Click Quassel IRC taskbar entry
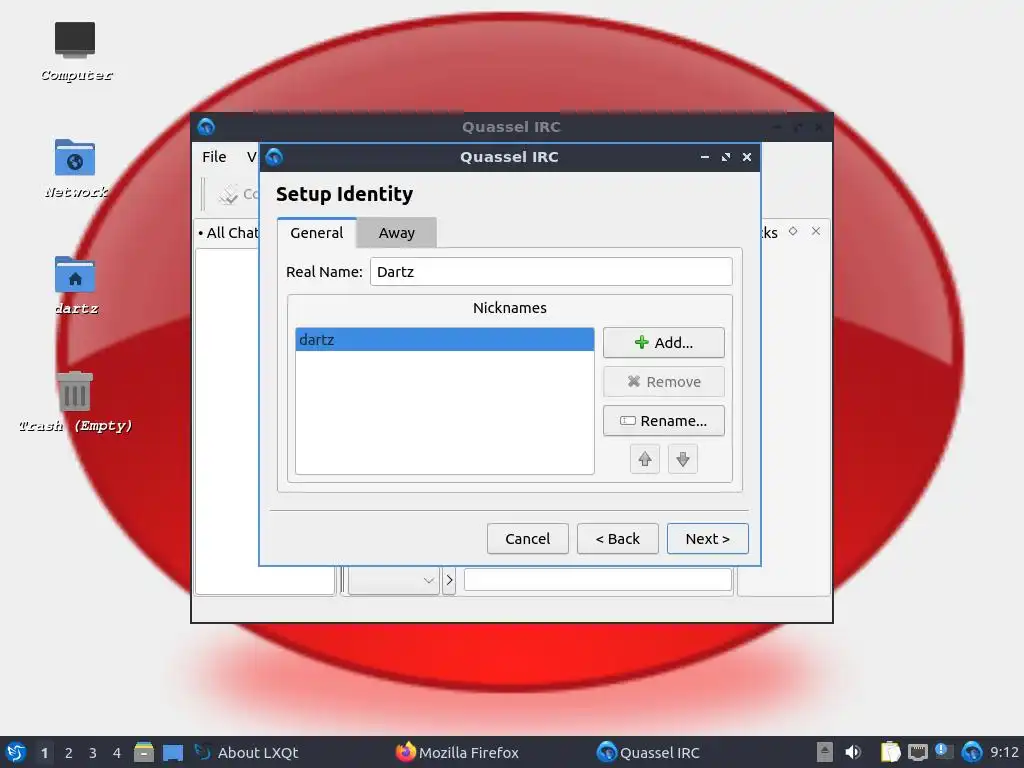Screen dimensions: 1024x768 pos(648,752)
